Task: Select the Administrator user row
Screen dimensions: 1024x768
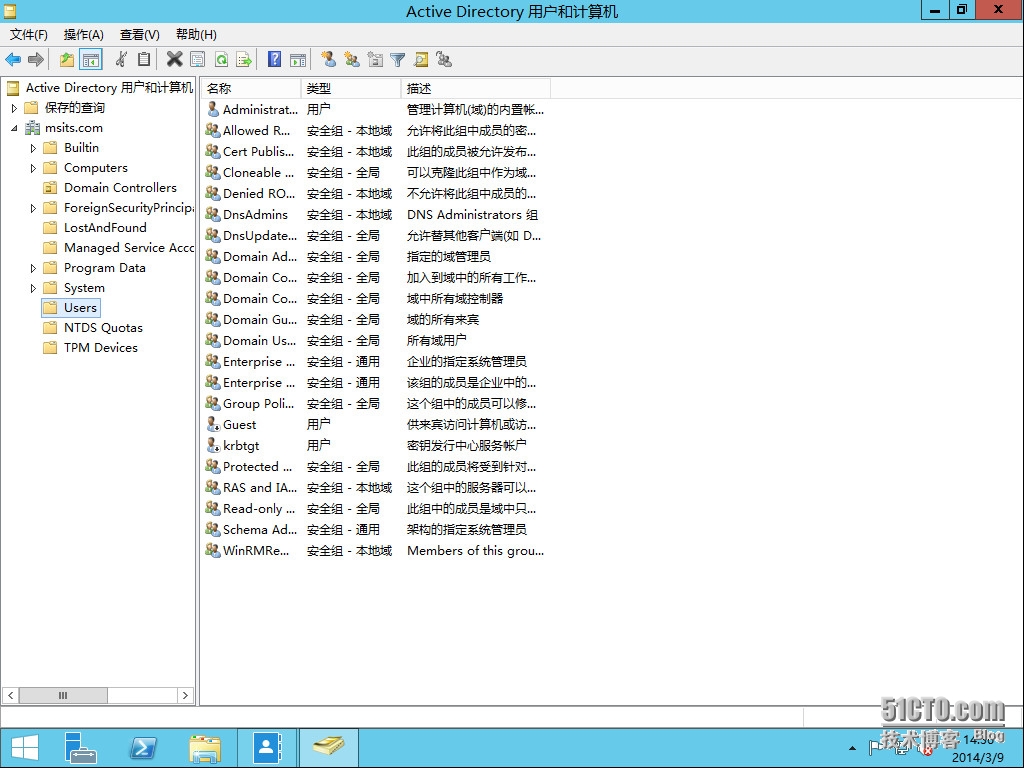Action: (375, 110)
